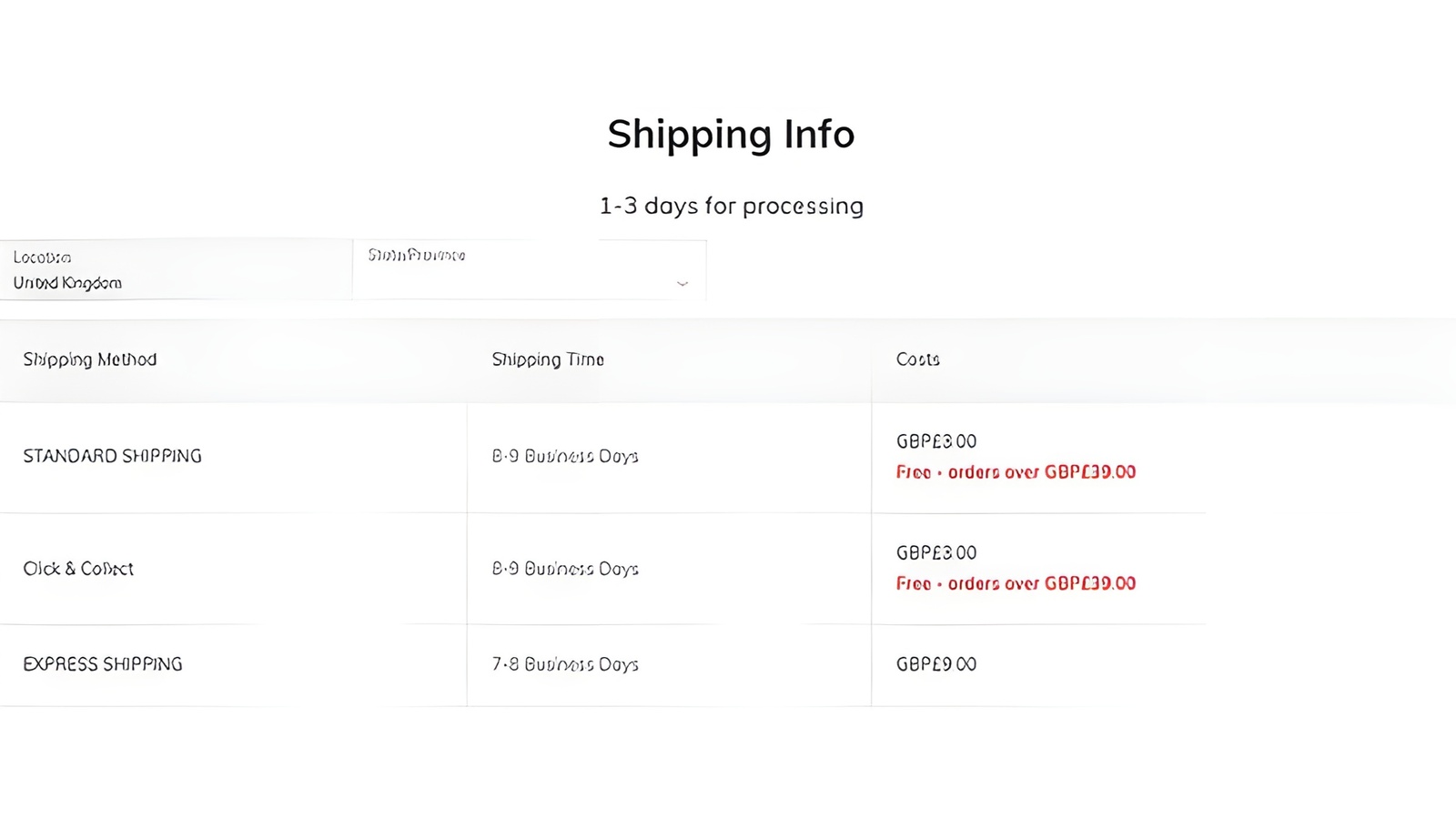Screen dimensions: 1456x819
Task: Click the Costs column header
Action: coord(916,359)
